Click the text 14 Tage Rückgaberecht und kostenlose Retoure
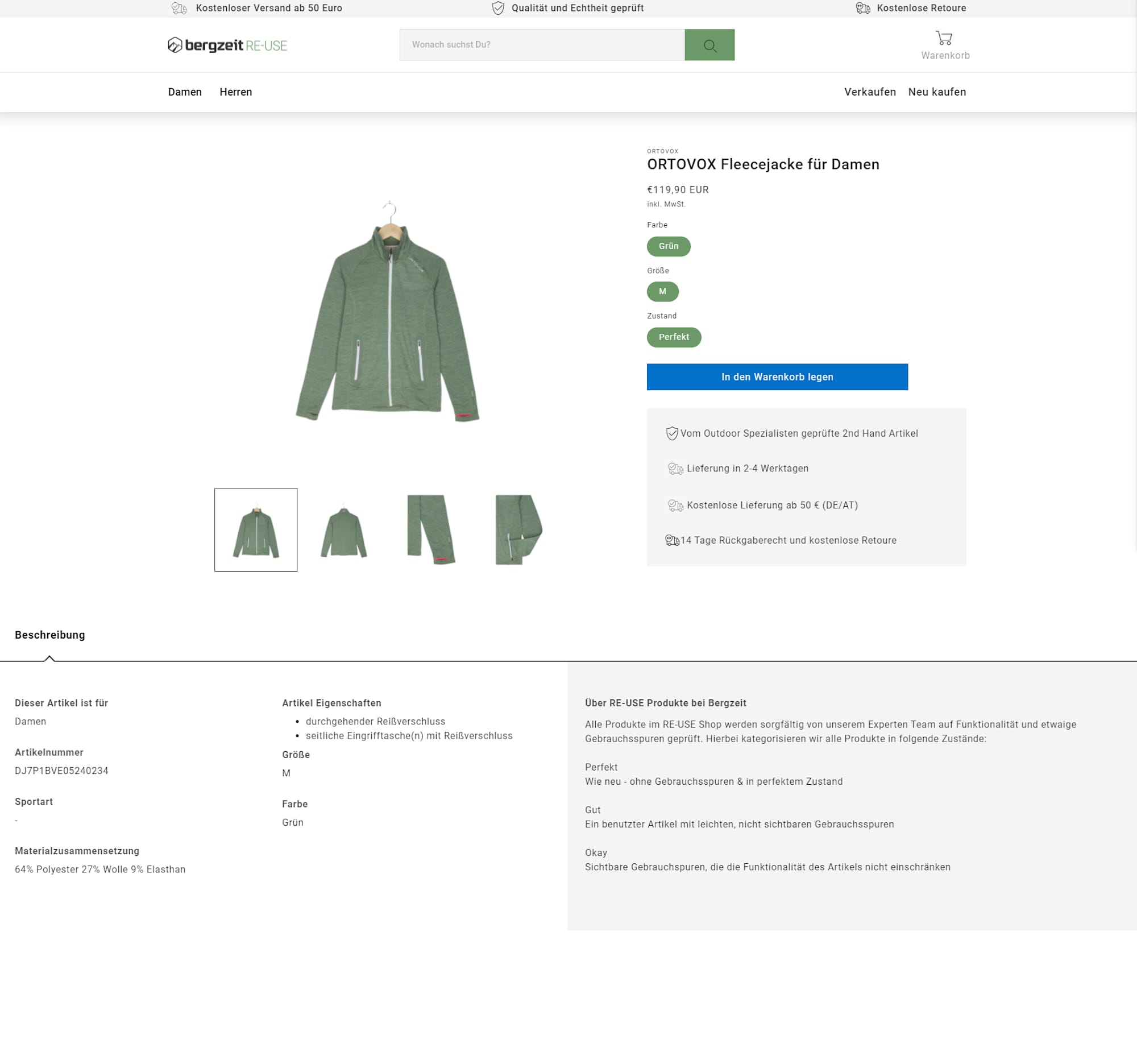The width and height of the screenshot is (1137, 1064). click(788, 541)
